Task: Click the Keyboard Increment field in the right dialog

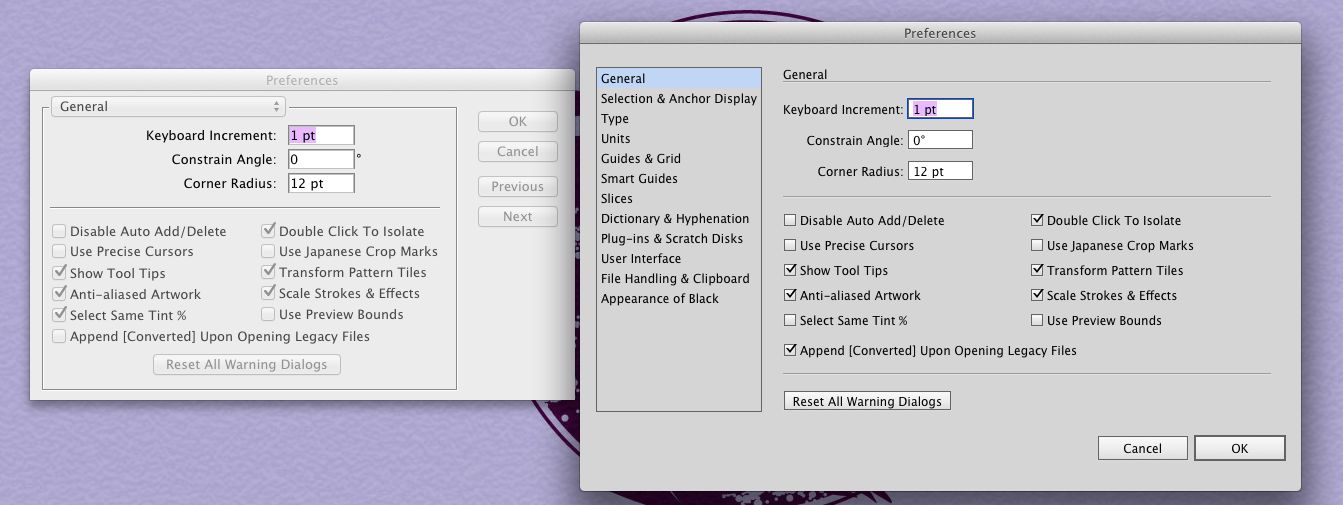Action: pyautogui.click(x=940, y=110)
